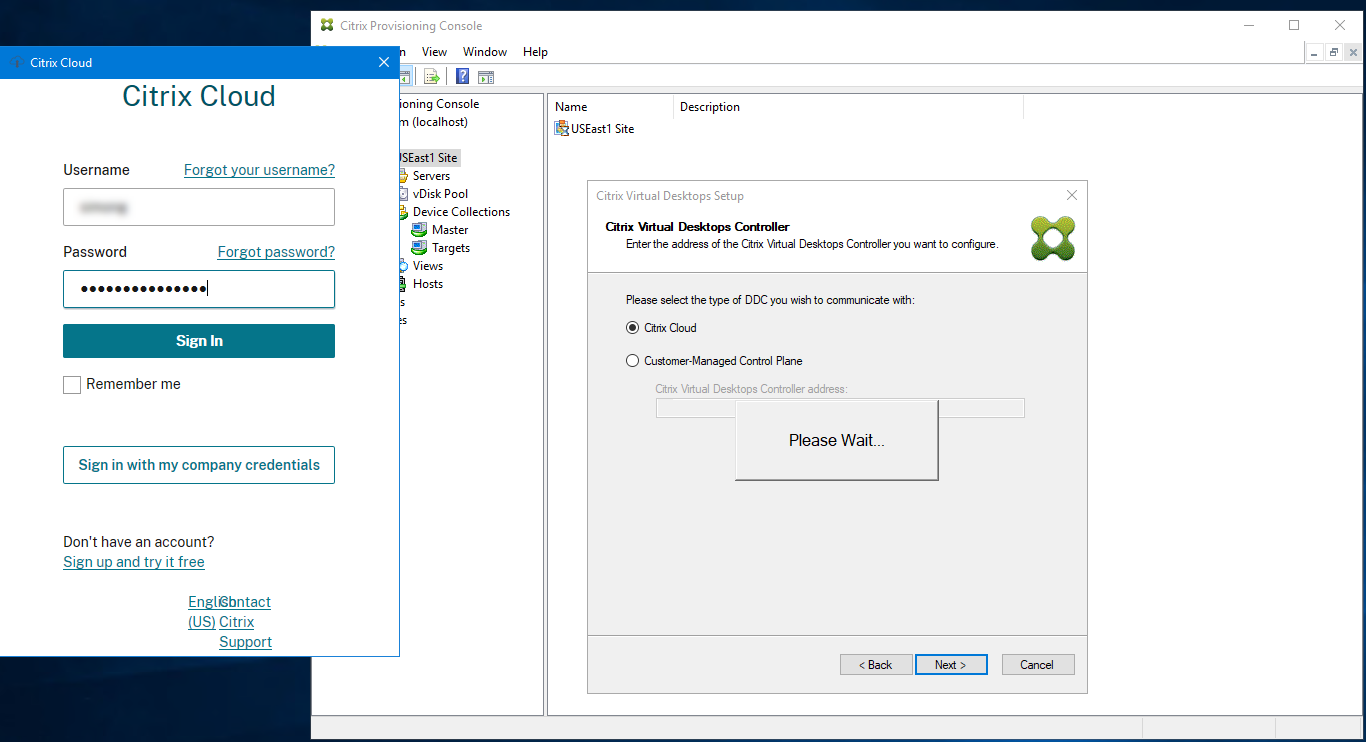Screen dimensions: 1366x742
Task: Click the Sign In button
Action: click(x=198, y=340)
